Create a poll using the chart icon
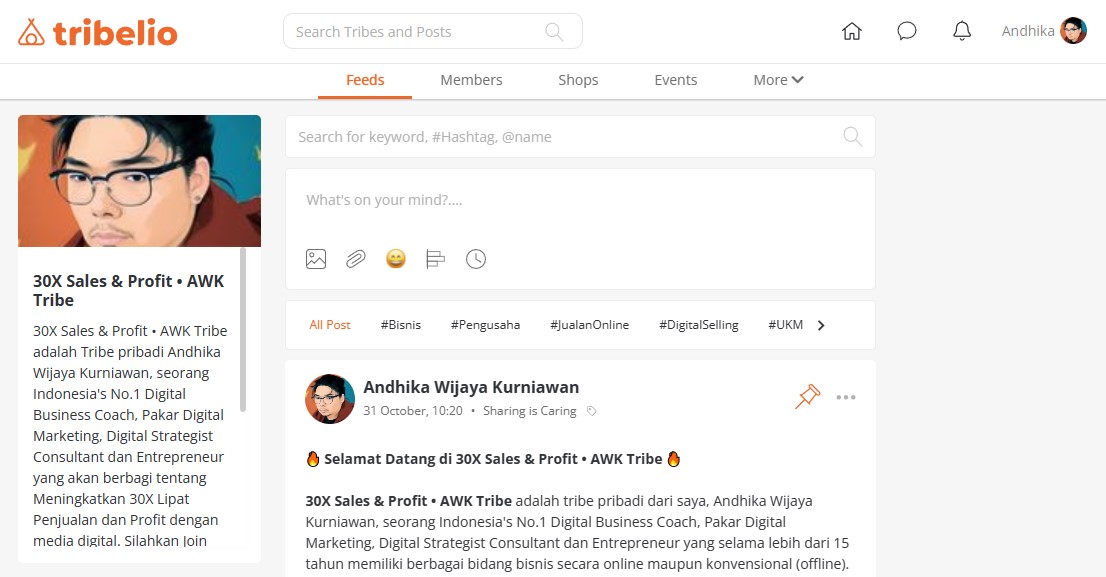The image size is (1106, 577). click(435, 259)
